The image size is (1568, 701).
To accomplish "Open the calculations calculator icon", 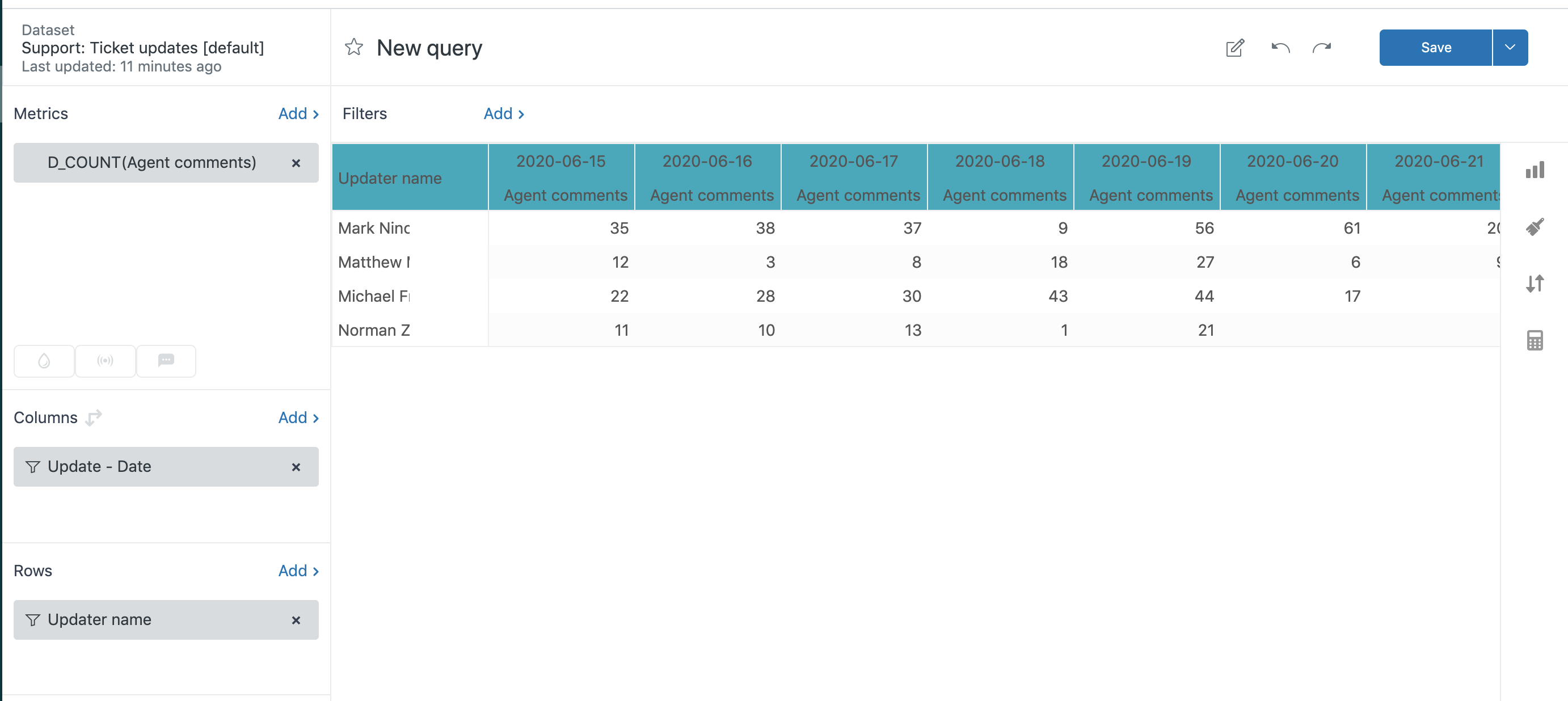I will 1535,340.
